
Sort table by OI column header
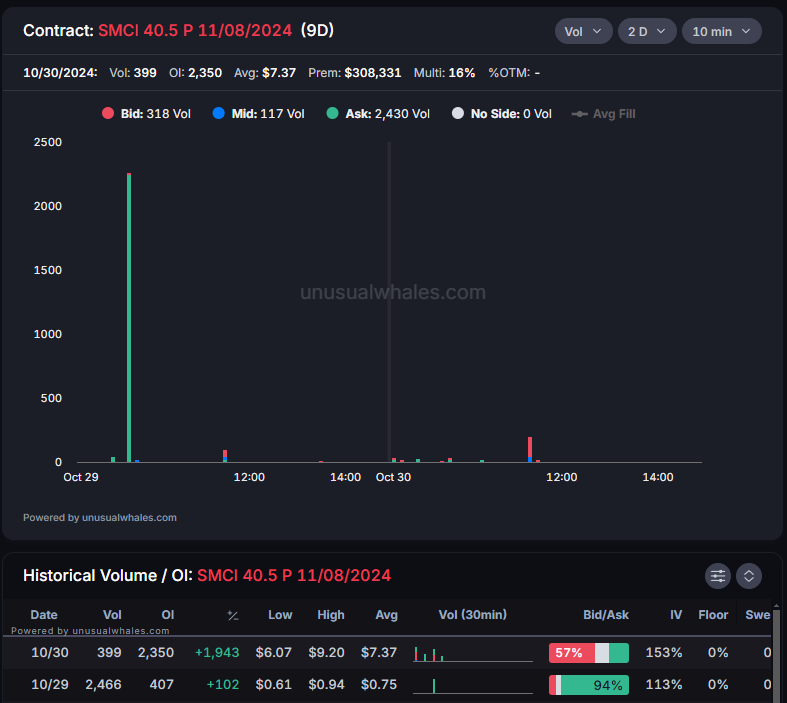(x=168, y=615)
